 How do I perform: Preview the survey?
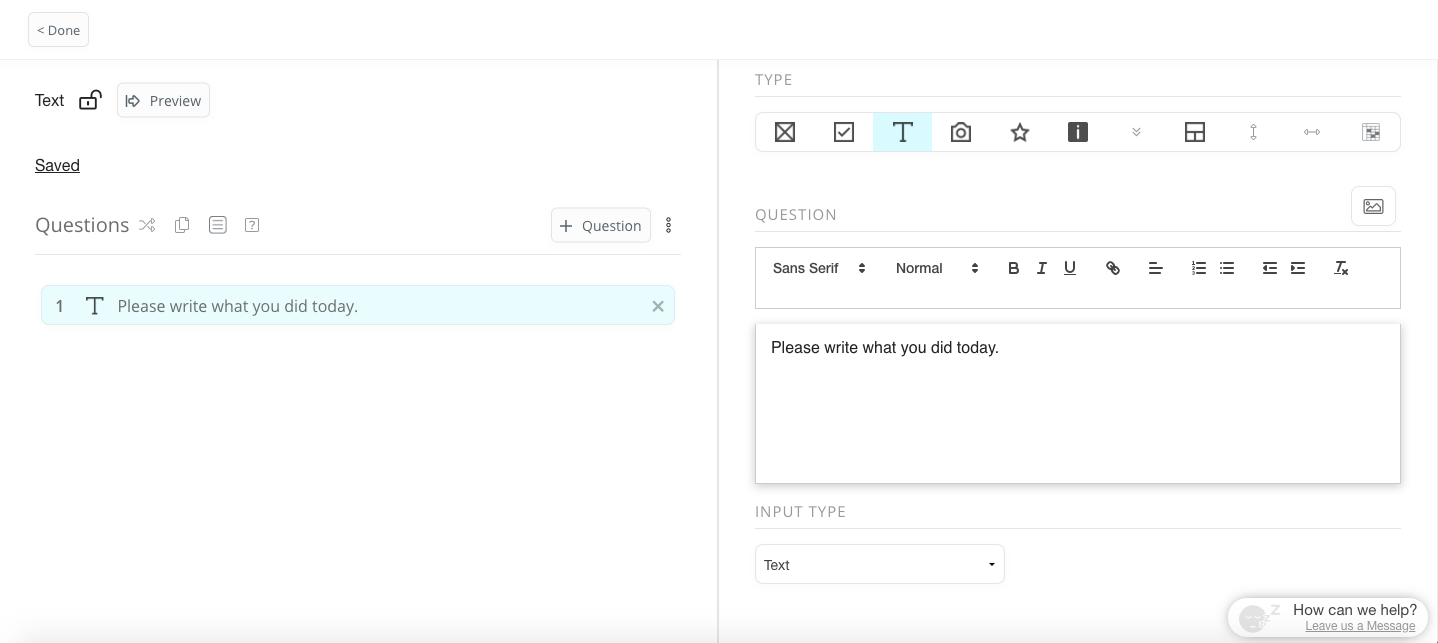pyautogui.click(x=163, y=100)
